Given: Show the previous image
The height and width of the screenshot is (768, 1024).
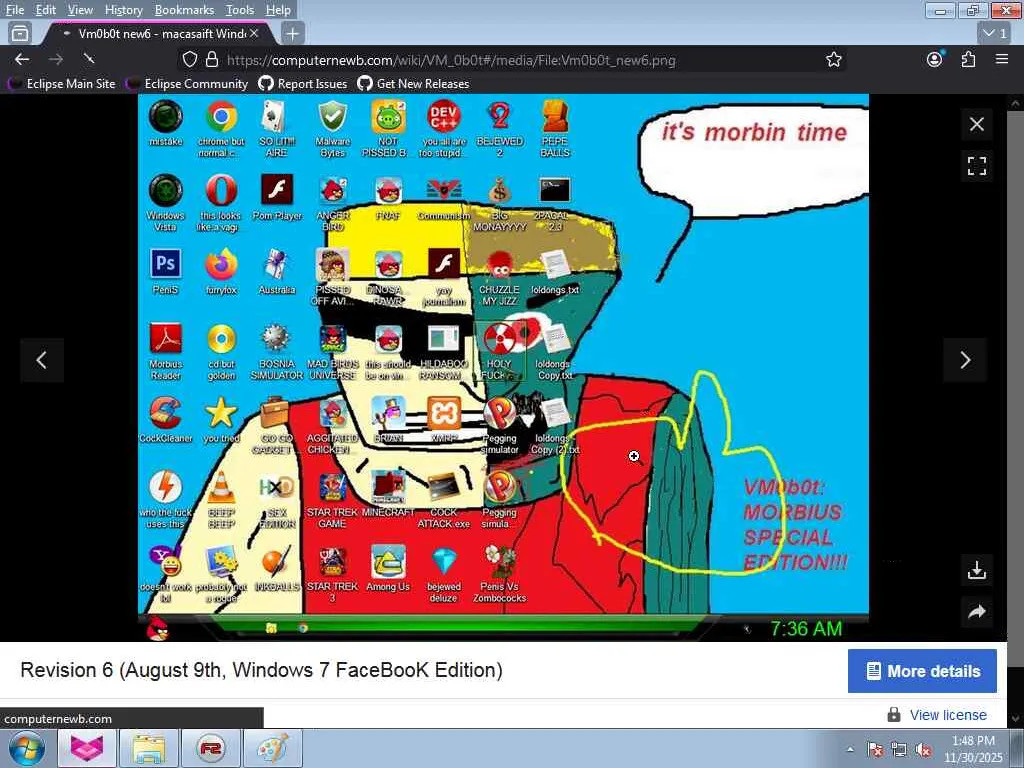Looking at the screenshot, I should point(42,360).
